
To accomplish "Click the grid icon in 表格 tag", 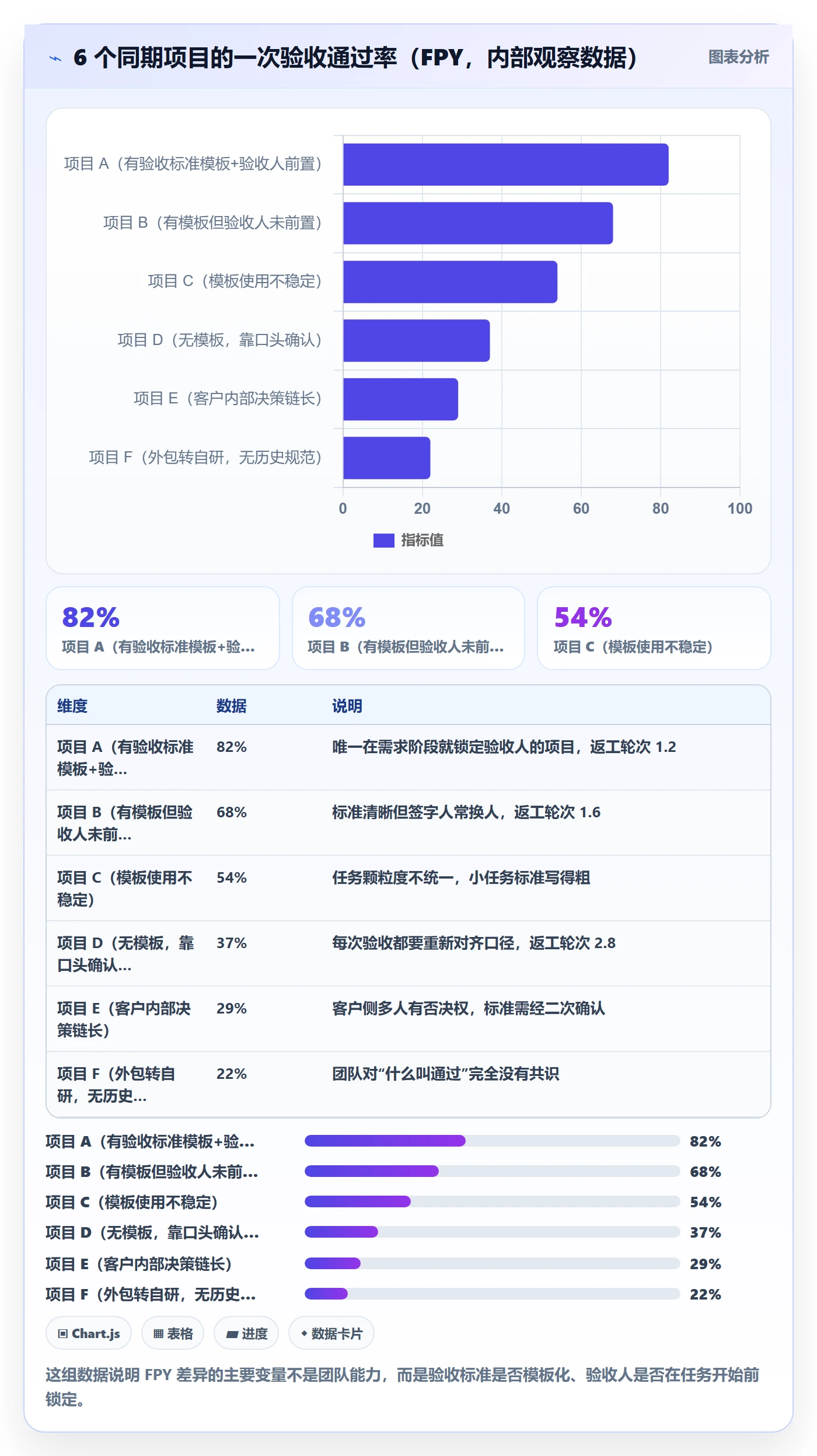I will [158, 1334].
